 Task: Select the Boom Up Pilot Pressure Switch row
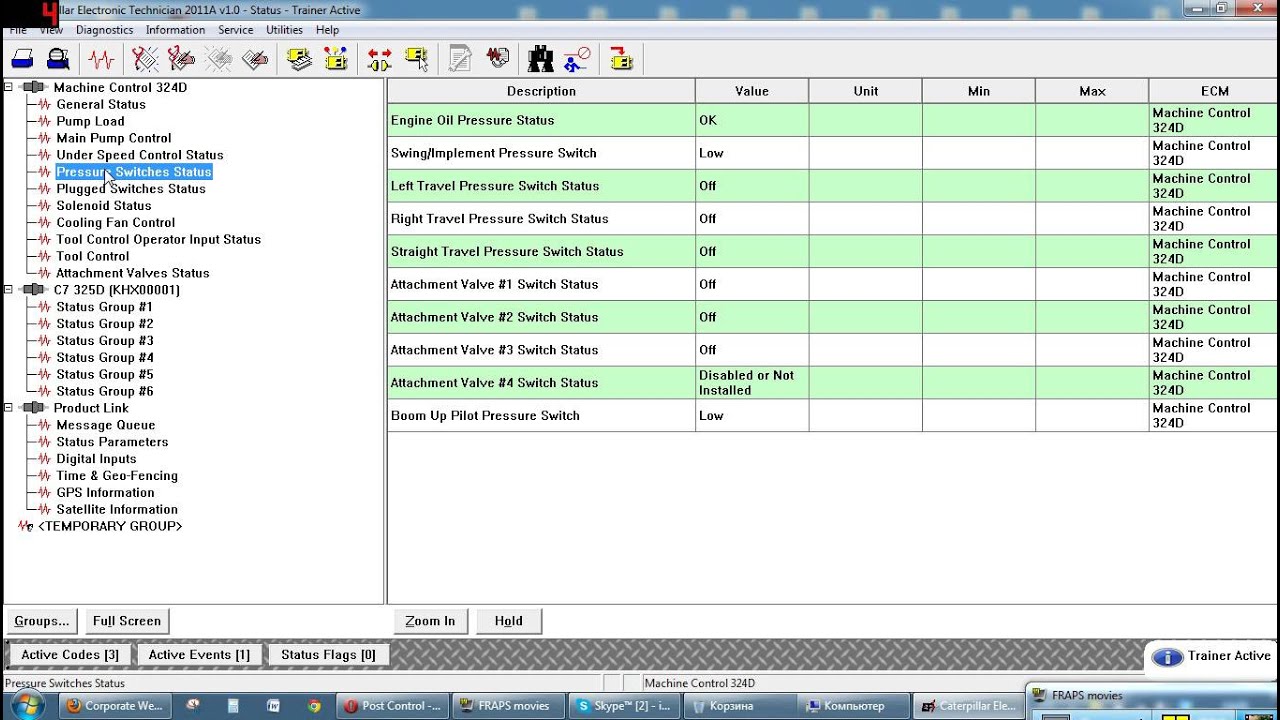coord(832,416)
